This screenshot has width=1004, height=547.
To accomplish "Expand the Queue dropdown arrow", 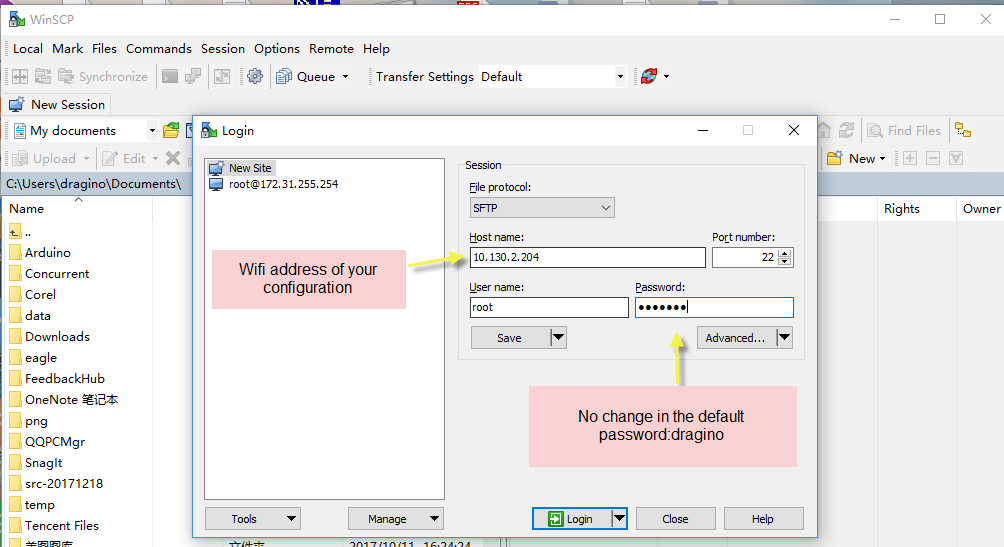I will [x=346, y=77].
